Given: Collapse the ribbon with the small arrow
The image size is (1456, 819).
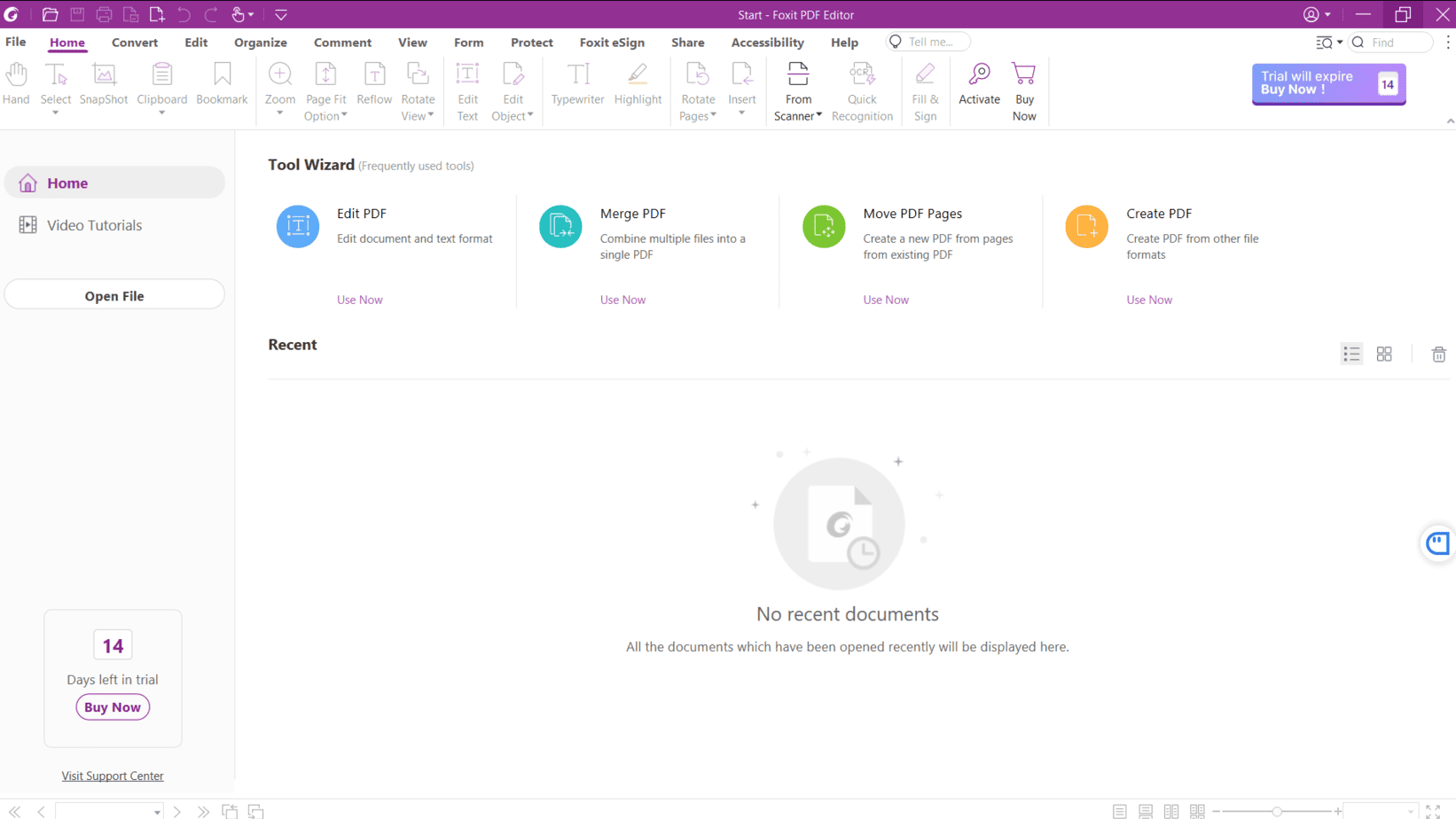Looking at the screenshot, I should click(1450, 121).
